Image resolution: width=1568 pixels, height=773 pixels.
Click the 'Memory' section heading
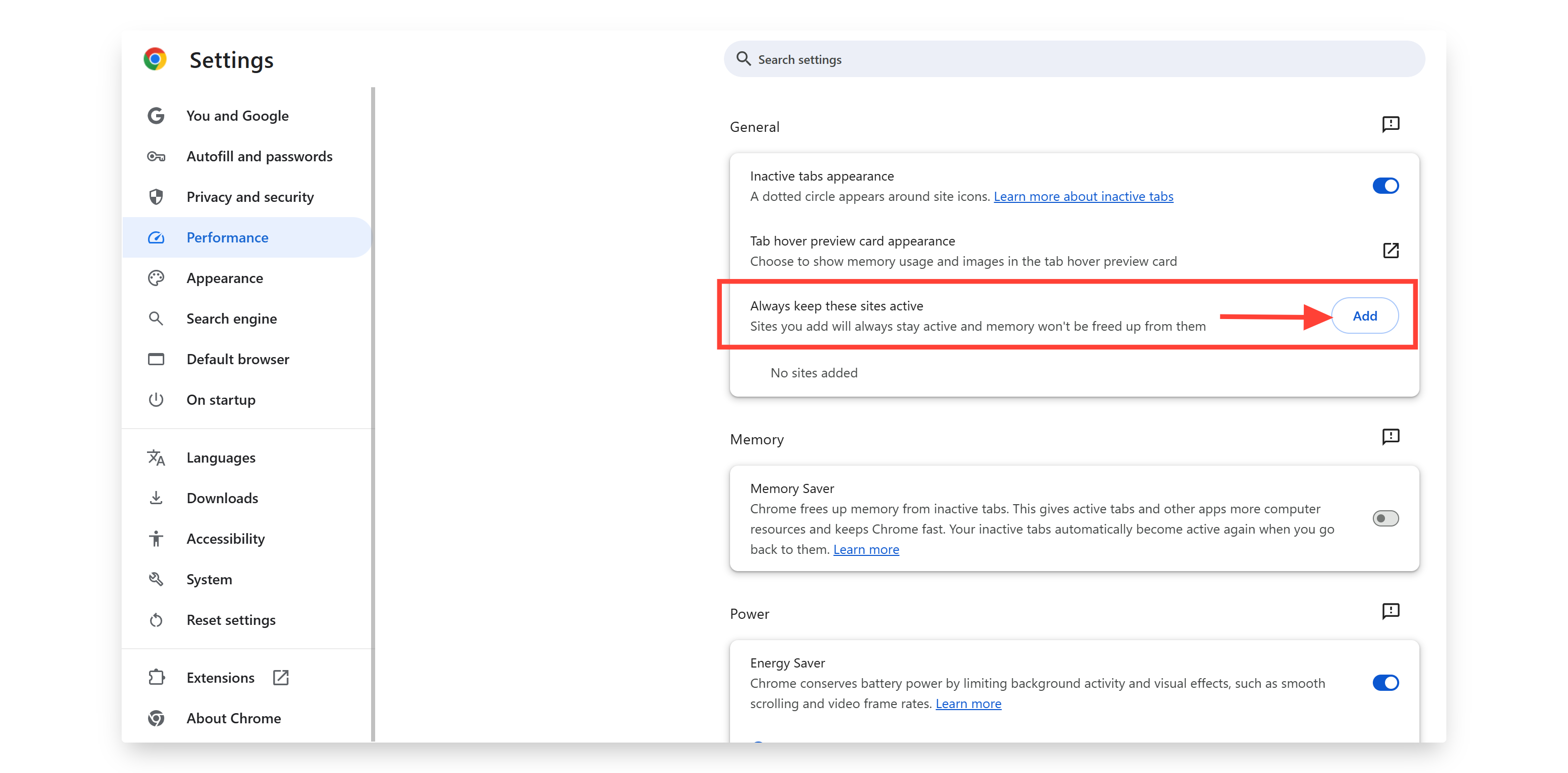pos(756,439)
